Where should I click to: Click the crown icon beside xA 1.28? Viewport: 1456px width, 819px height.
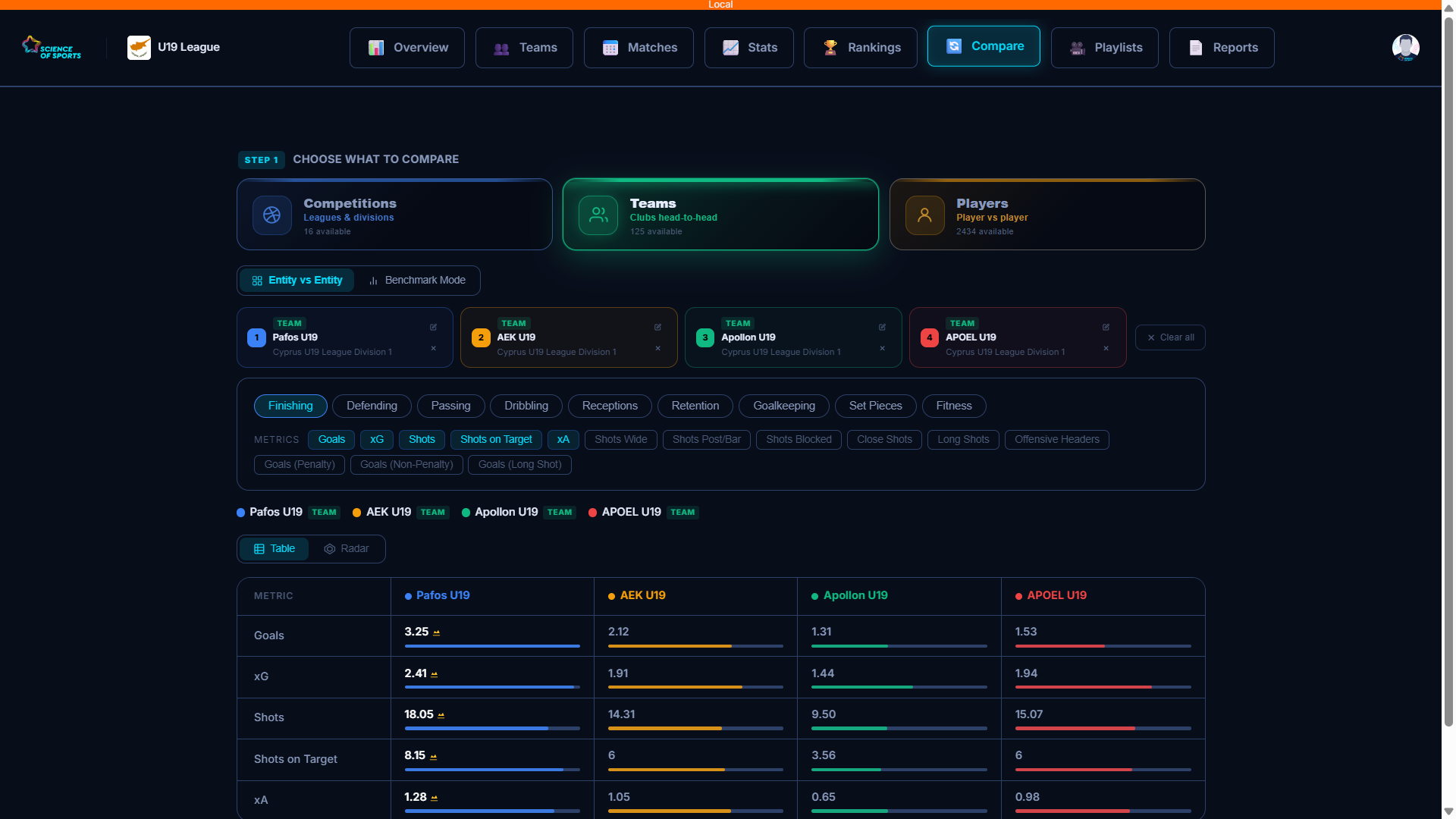(x=434, y=798)
